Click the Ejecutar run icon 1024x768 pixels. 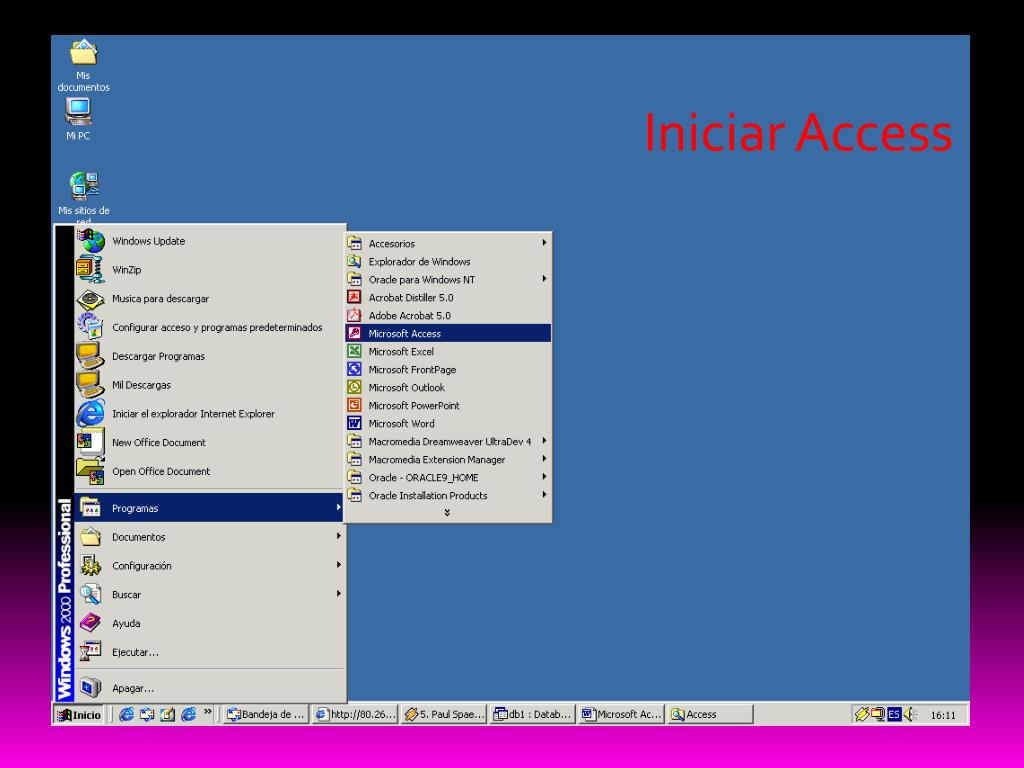click(90, 651)
